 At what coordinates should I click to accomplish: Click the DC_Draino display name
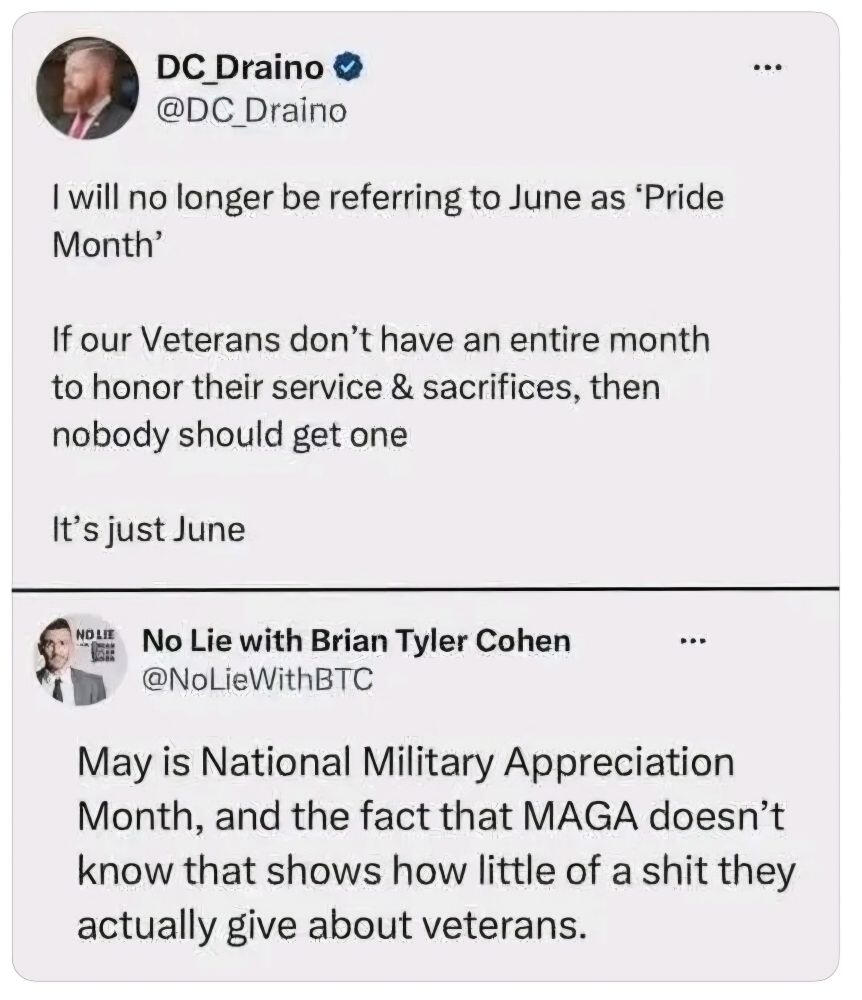[240, 66]
